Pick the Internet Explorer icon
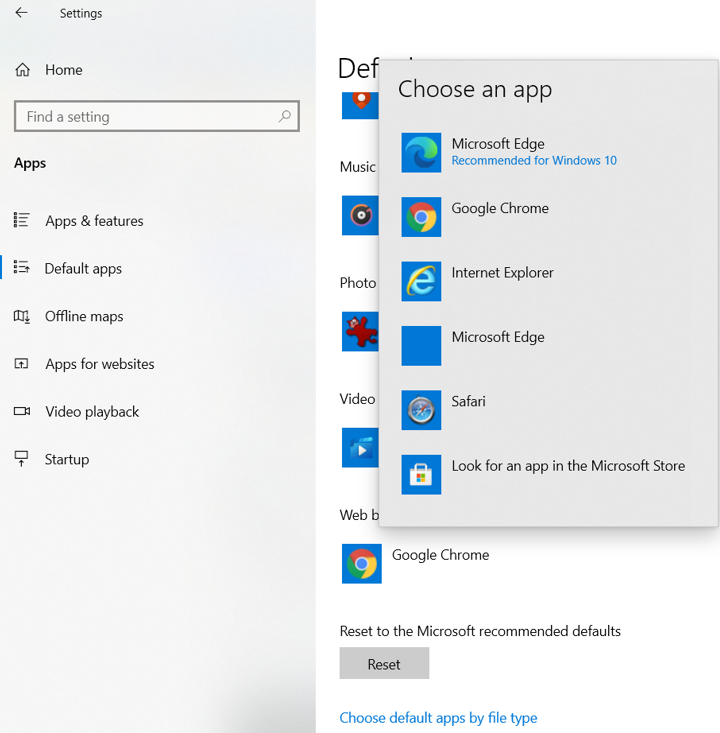 421,281
